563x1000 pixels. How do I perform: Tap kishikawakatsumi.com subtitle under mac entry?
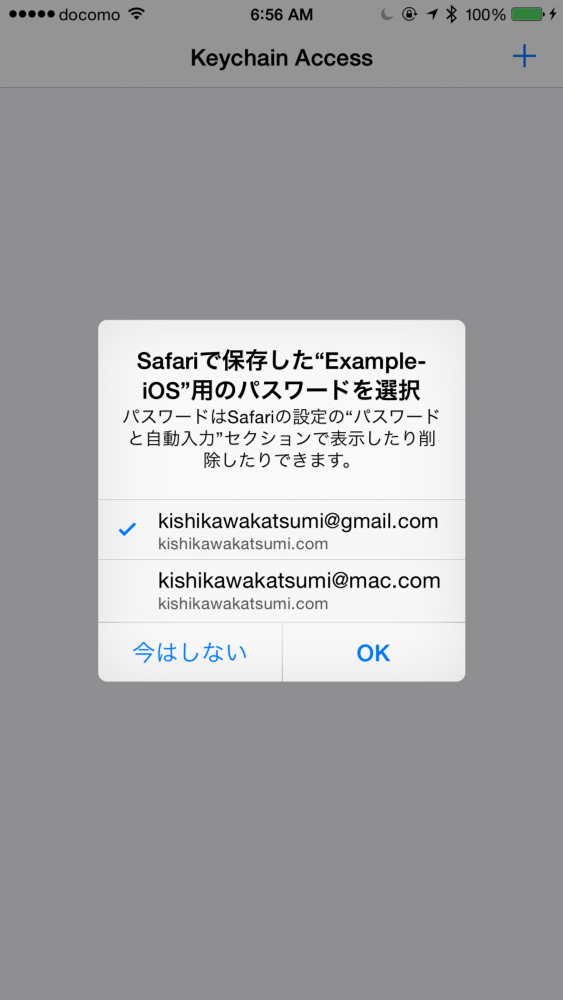(x=243, y=603)
